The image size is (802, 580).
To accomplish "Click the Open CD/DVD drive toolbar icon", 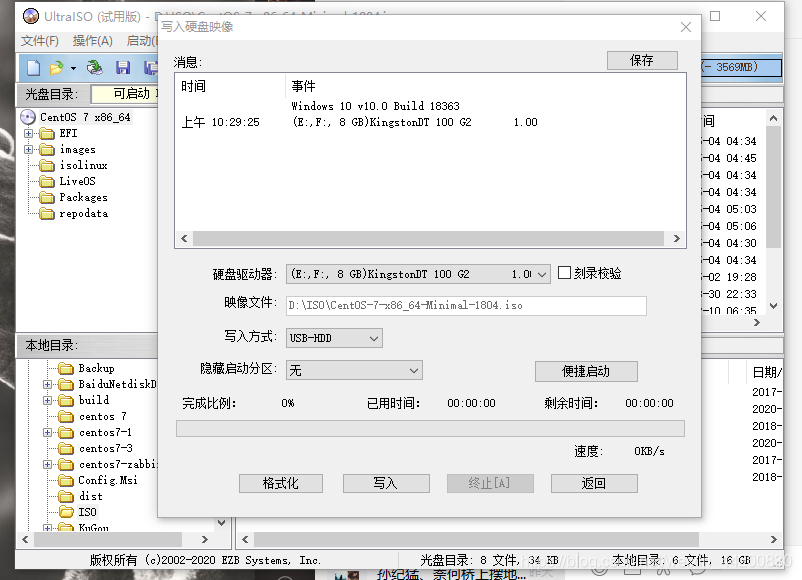I will click(x=95, y=68).
